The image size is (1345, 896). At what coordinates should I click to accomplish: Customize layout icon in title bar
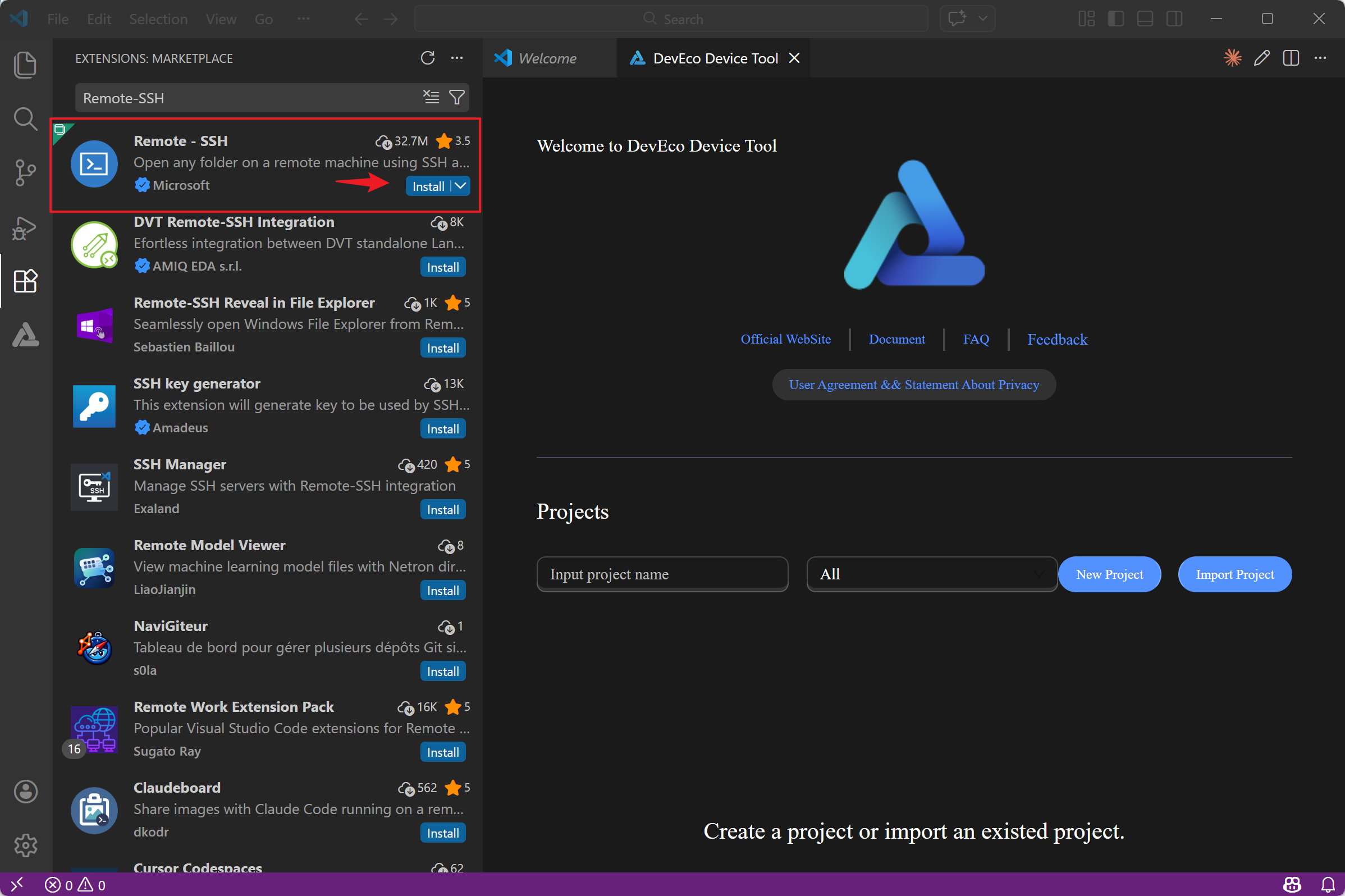click(1086, 19)
